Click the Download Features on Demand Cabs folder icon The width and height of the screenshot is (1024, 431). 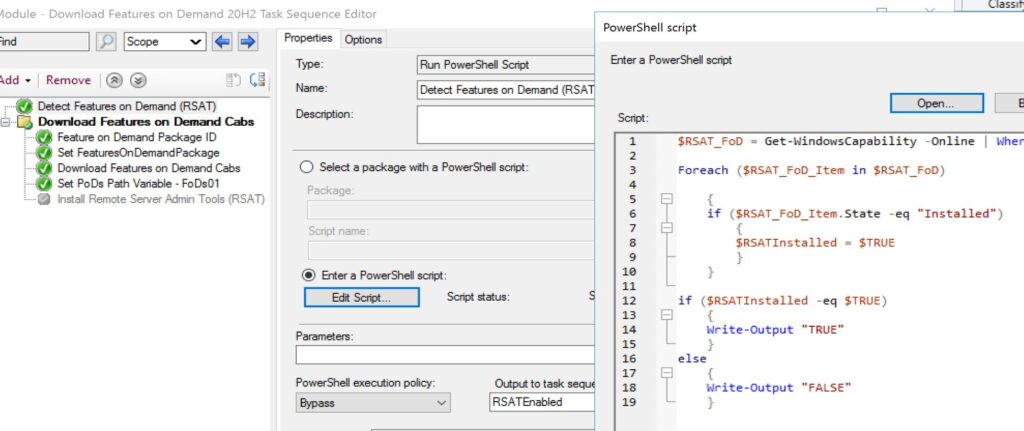tap(24, 122)
